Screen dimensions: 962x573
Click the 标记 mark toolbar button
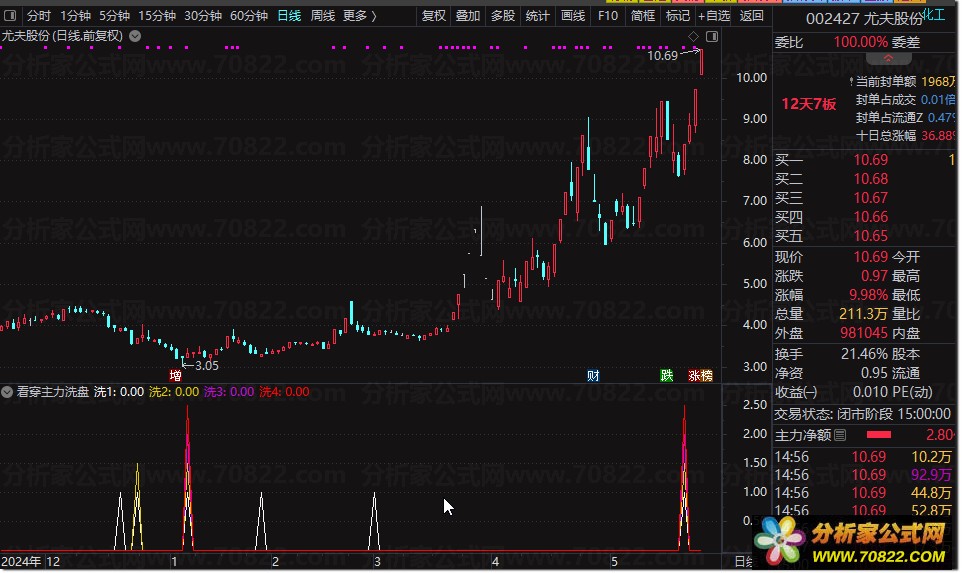[x=678, y=15]
